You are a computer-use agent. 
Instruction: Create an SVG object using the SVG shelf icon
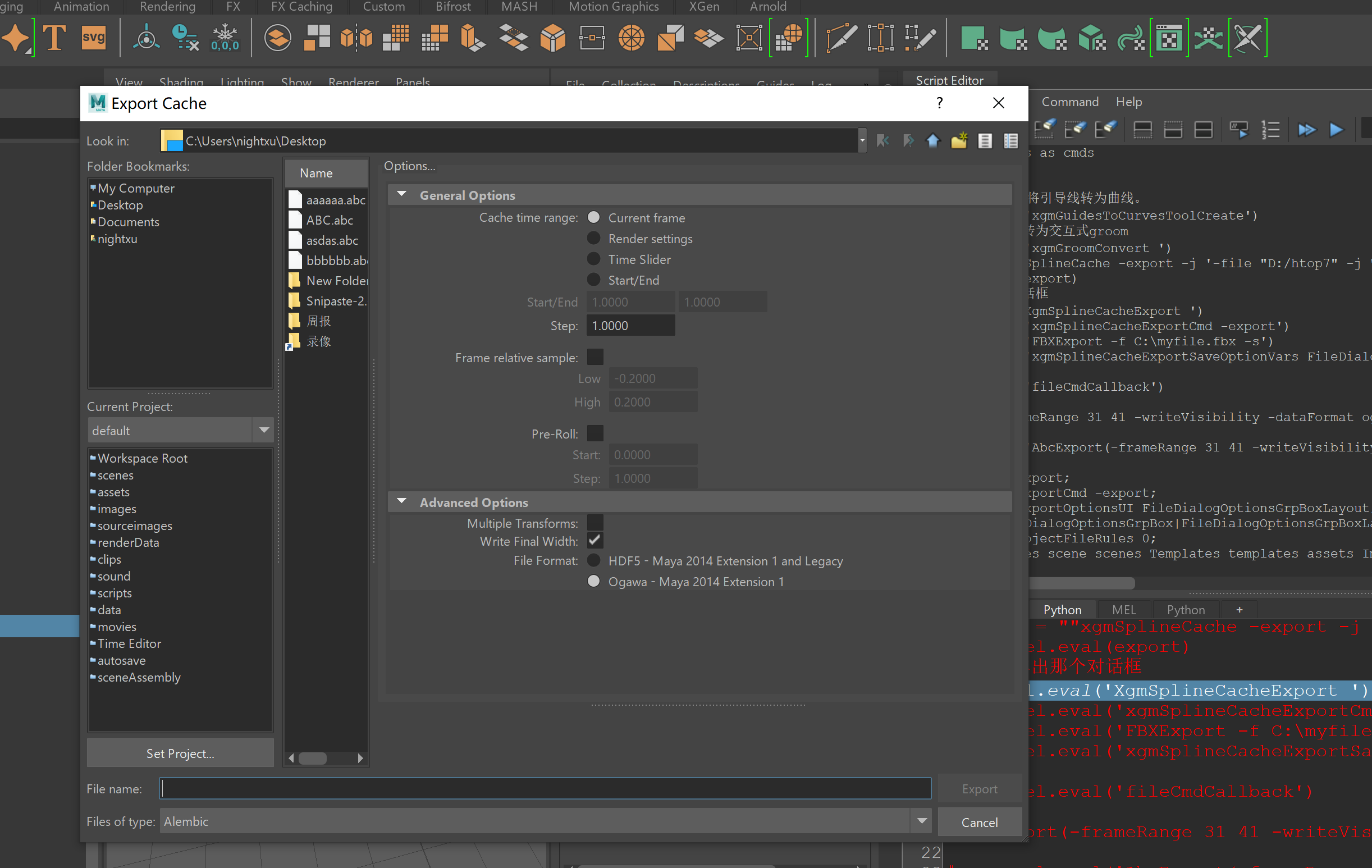93,38
